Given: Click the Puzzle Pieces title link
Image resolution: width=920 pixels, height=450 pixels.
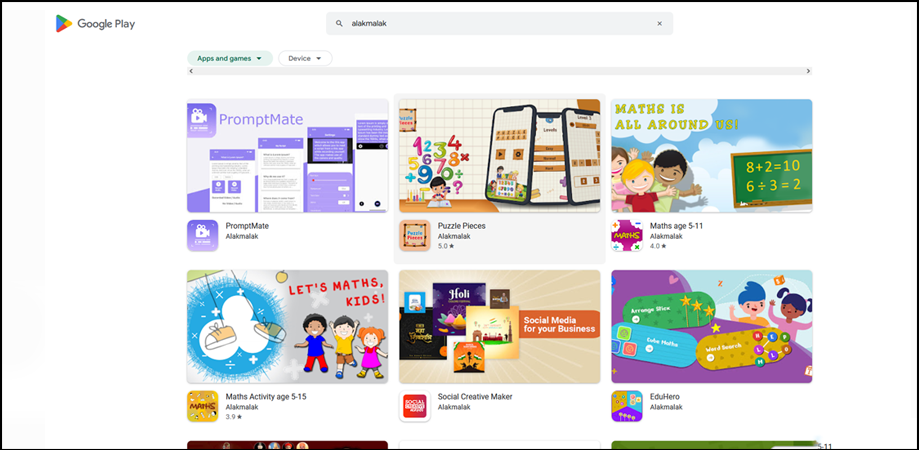Looking at the screenshot, I should tap(461, 226).
